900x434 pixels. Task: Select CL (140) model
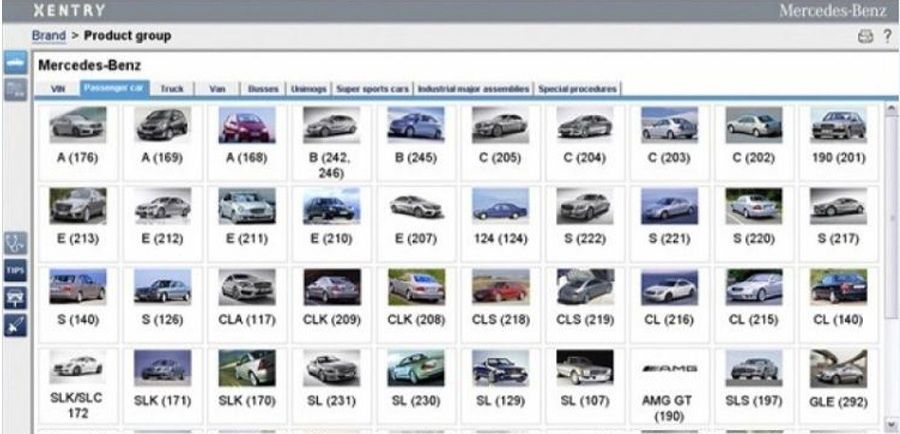coord(839,305)
